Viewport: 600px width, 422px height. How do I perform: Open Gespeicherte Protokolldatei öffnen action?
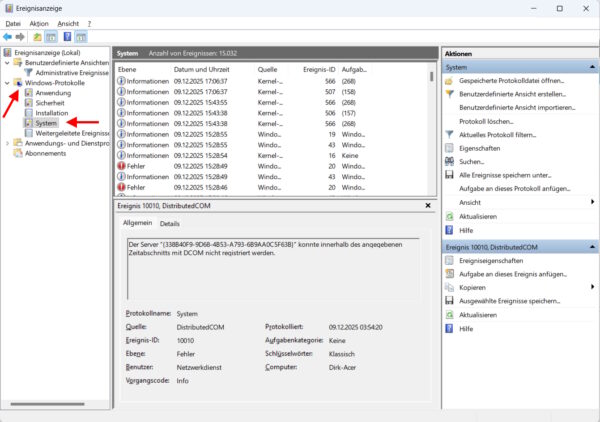pos(512,81)
